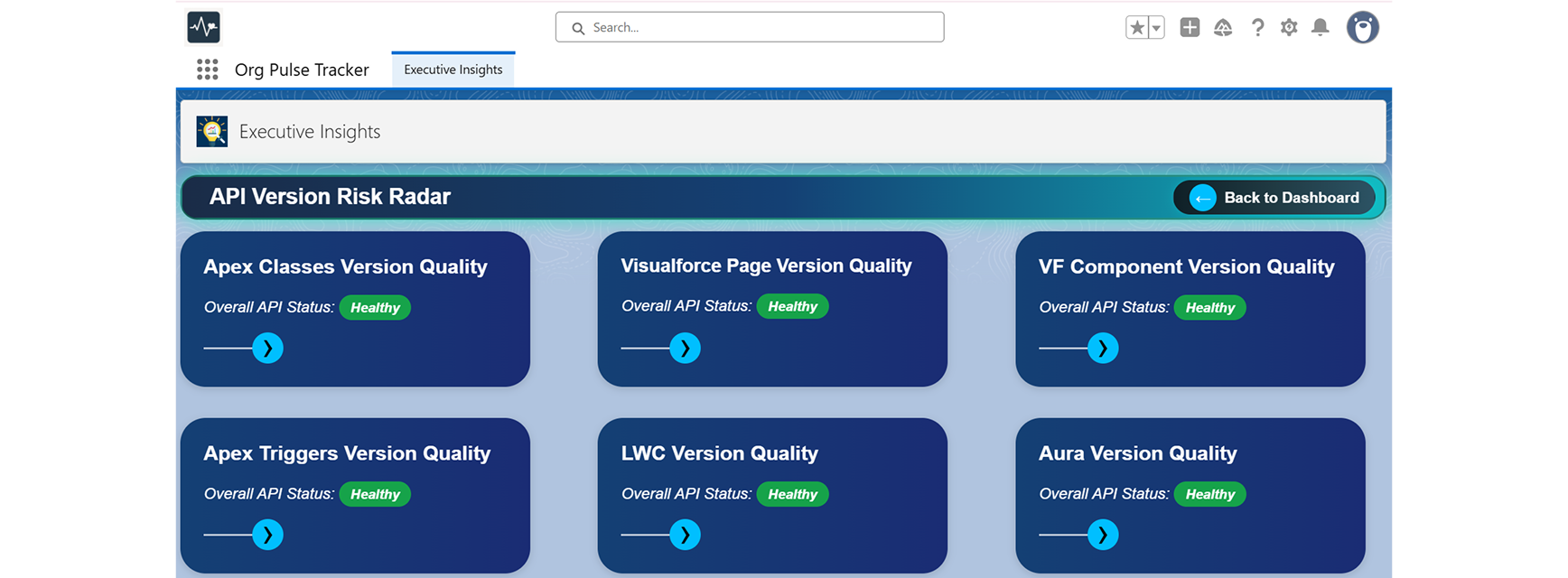Select the Executive Insights tab
The image size is (1568, 578).
tap(453, 70)
